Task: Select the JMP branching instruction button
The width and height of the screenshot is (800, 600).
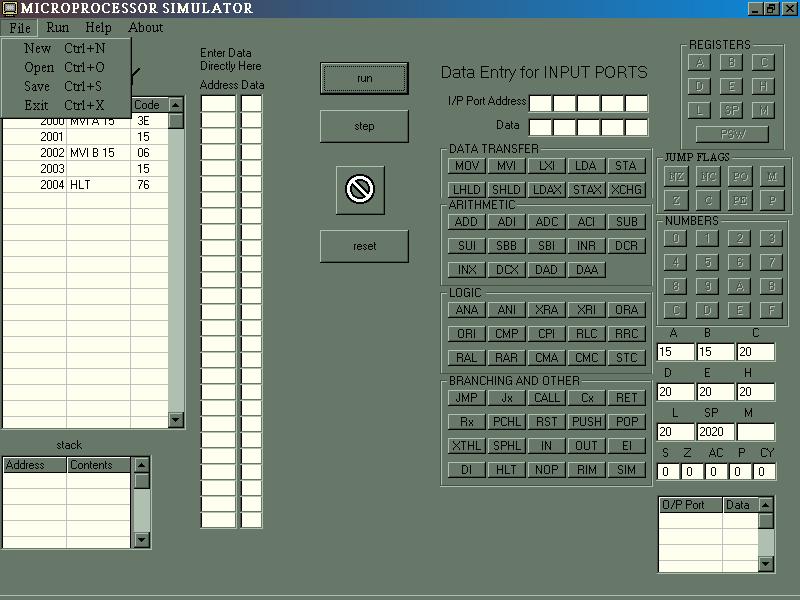Action: 466,398
